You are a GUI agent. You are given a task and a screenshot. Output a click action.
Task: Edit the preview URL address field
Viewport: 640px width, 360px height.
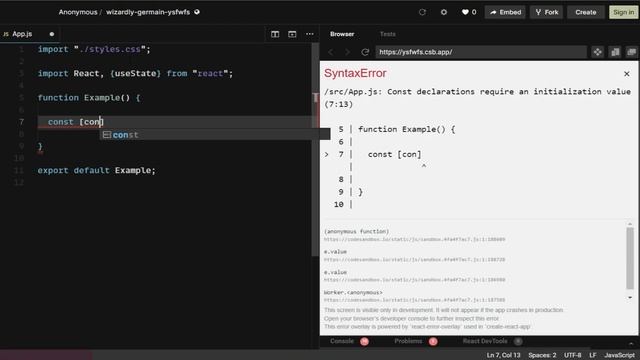[481, 52]
